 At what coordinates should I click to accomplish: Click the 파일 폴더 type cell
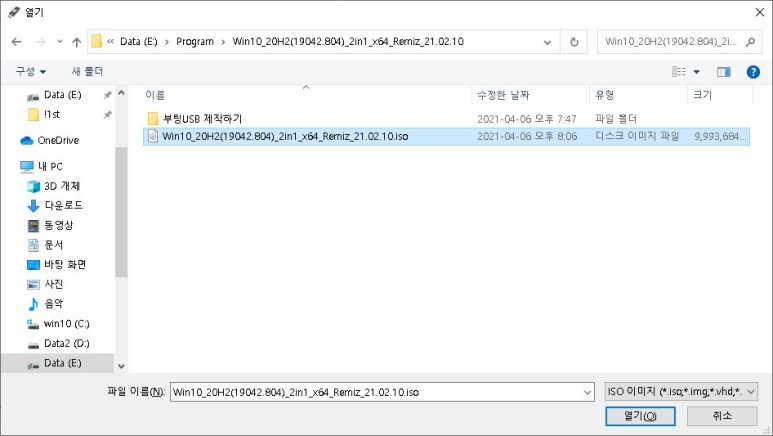click(616, 118)
